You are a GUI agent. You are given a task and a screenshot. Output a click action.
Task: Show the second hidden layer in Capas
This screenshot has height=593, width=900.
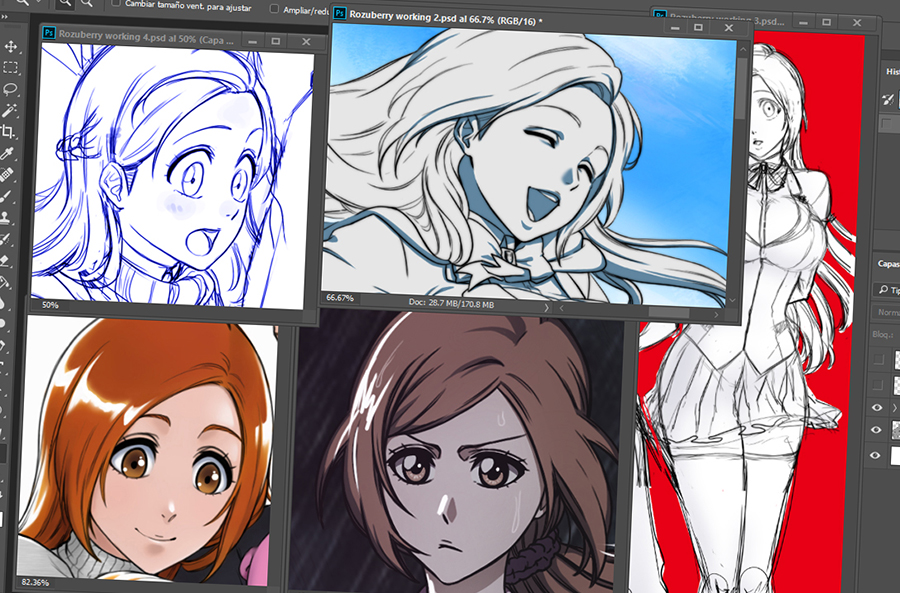pyautogui.click(x=878, y=384)
